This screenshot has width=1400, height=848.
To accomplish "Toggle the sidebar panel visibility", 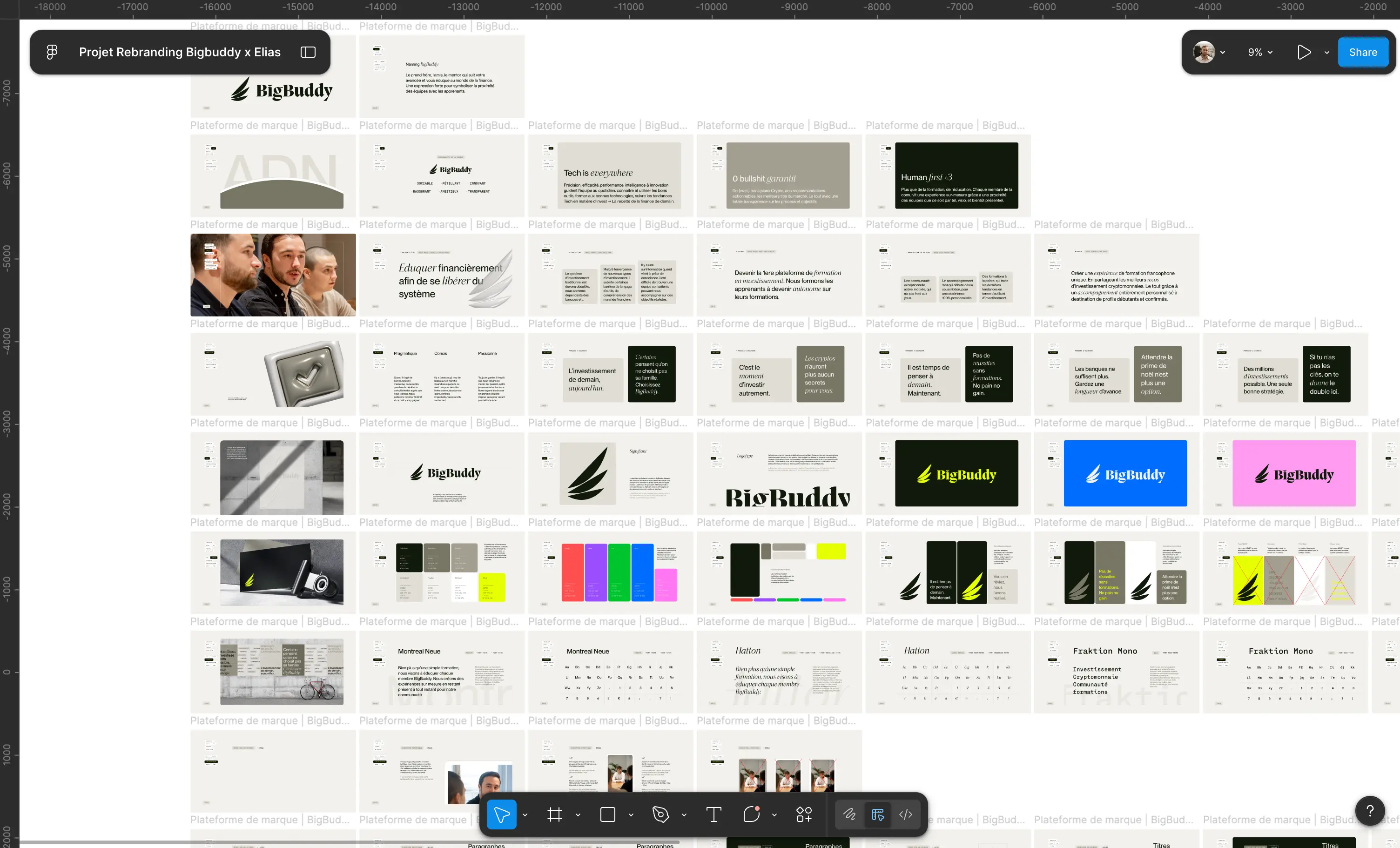I will [308, 52].
